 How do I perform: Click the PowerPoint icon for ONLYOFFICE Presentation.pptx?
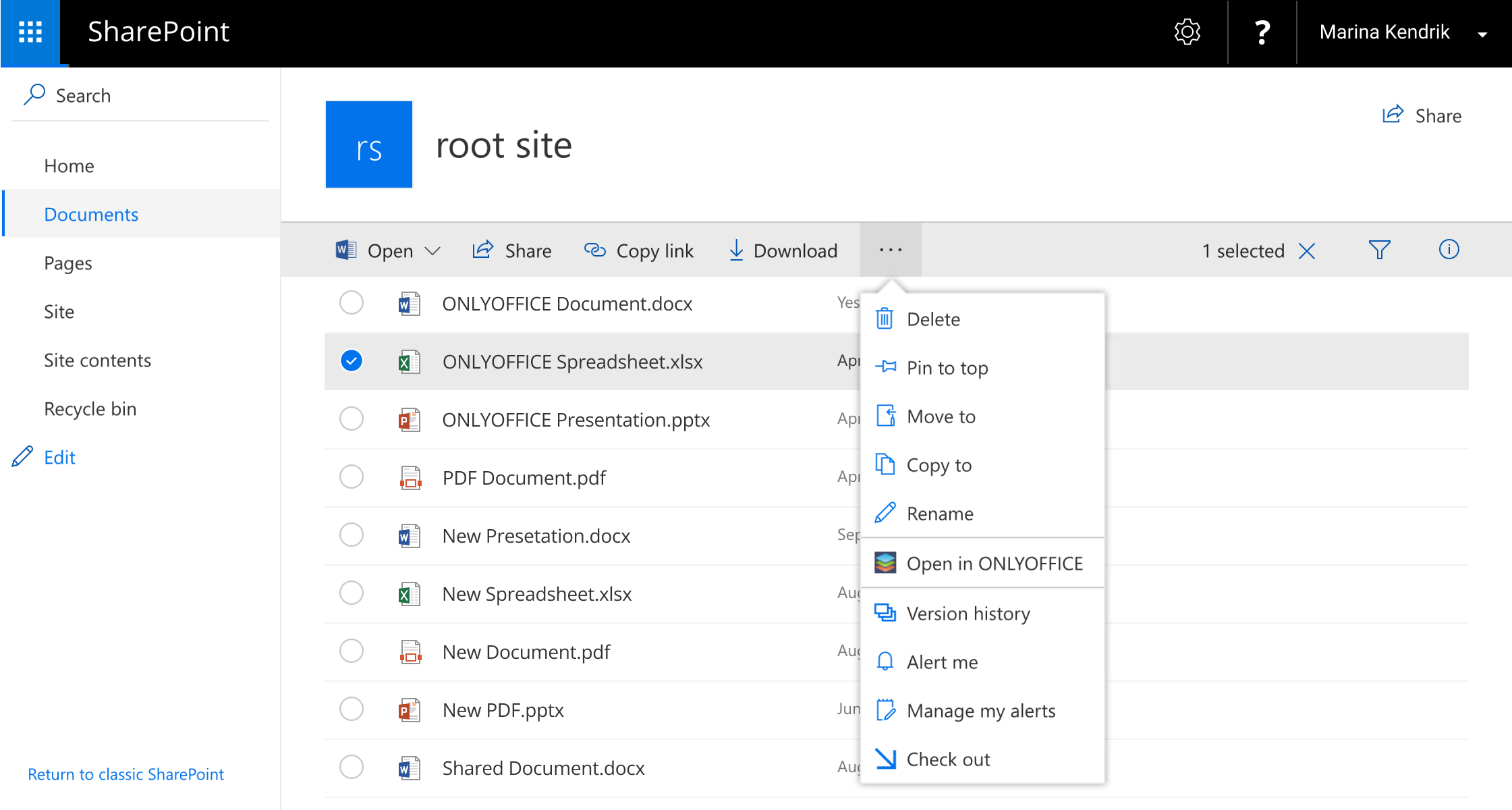410,420
